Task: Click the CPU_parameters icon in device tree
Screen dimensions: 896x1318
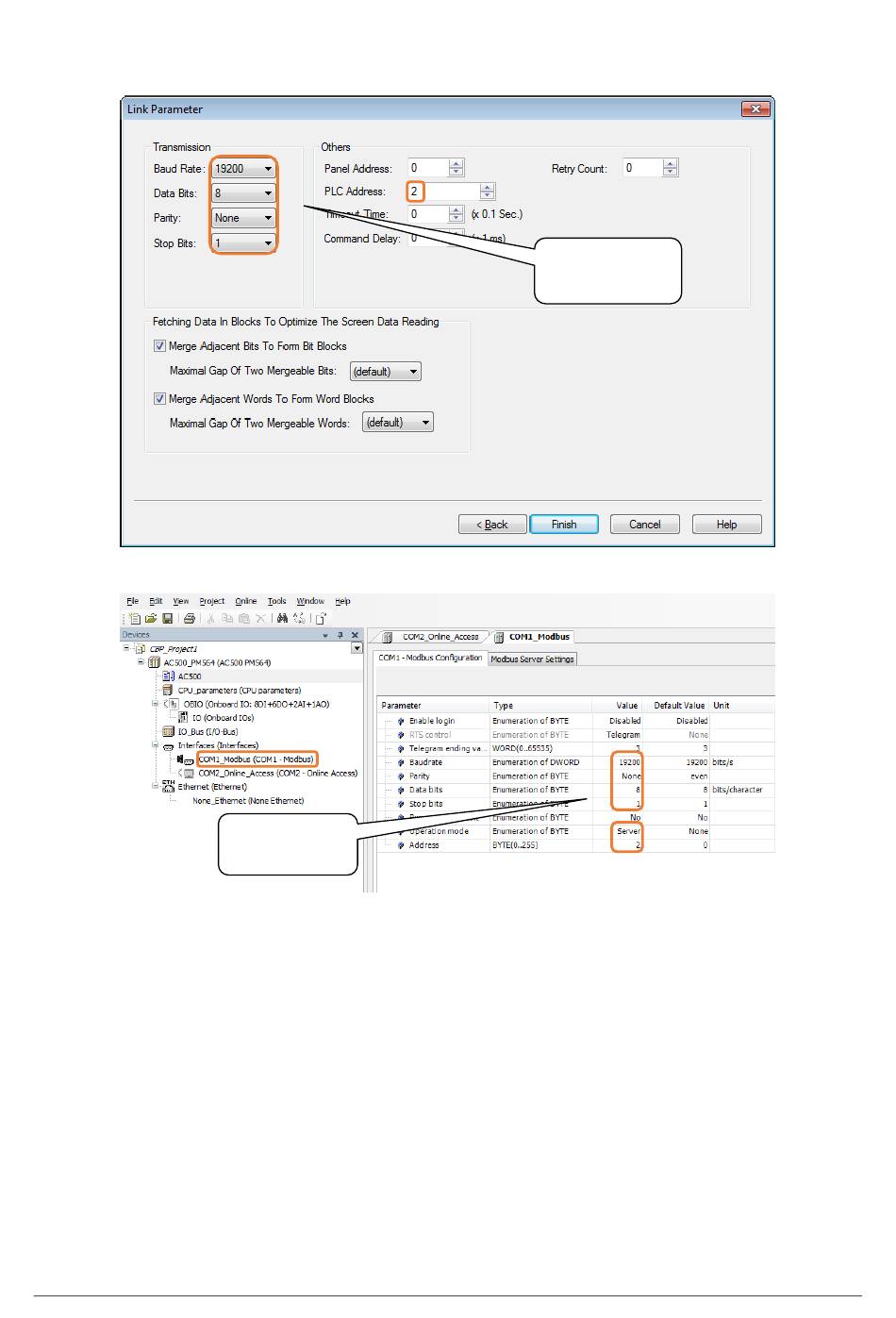Action: tap(169, 691)
